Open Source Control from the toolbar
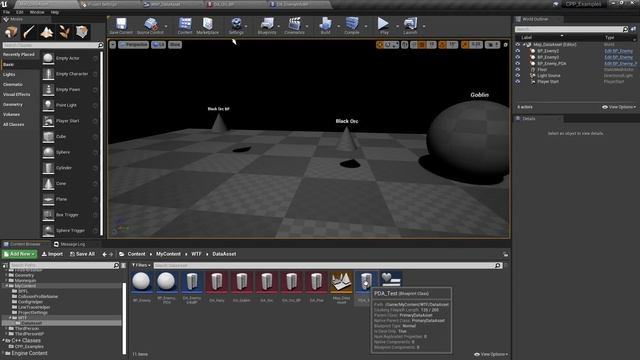The image size is (640, 360). click(x=150, y=26)
